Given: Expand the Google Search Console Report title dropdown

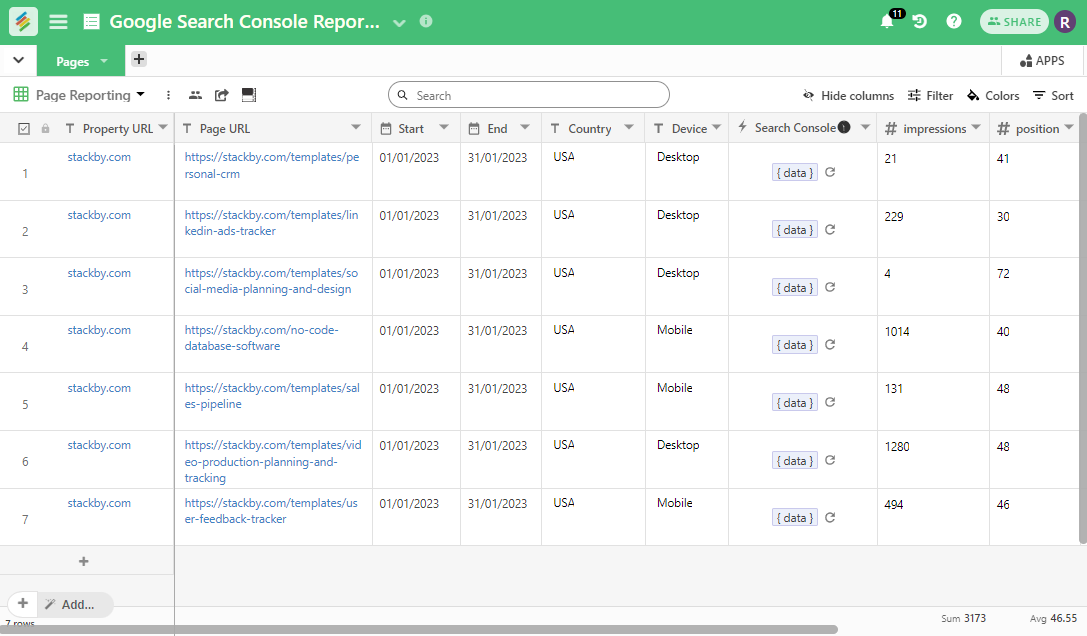Looking at the screenshot, I should point(398,21).
